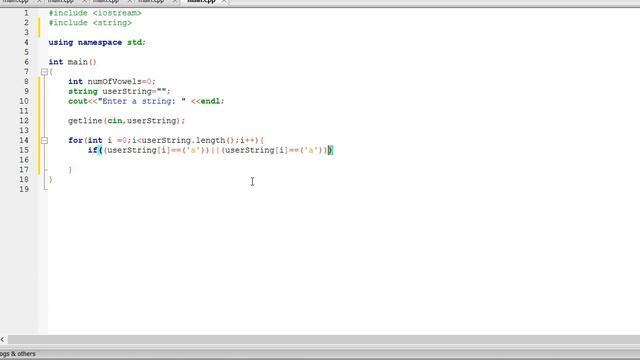Viewport: 640px width, 360px height.
Task: Click 'getline(cin,userString);' statement
Action: point(127,121)
